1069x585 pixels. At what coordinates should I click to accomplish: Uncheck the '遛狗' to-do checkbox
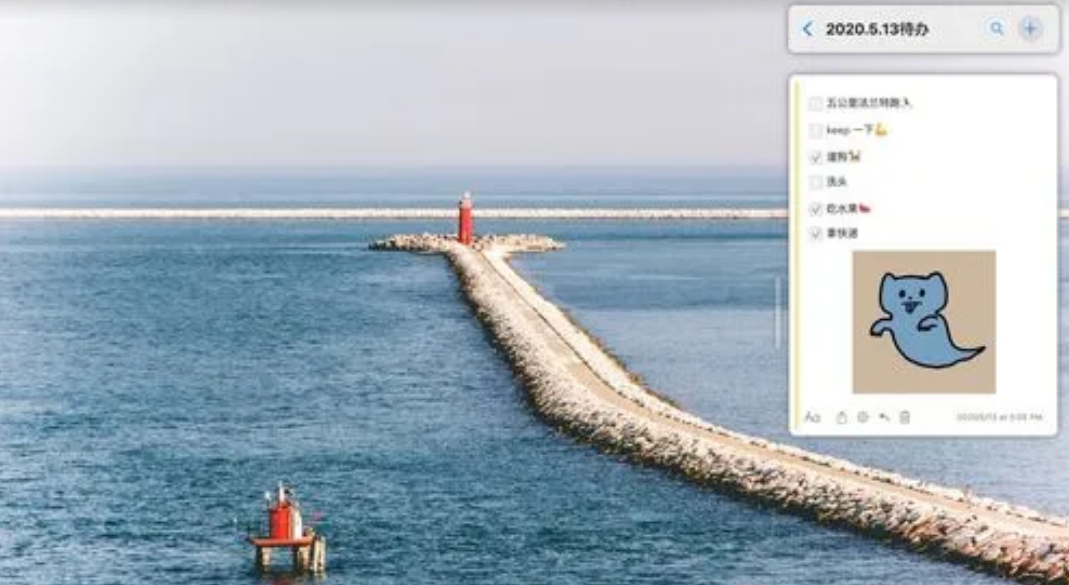coord(816,157)
